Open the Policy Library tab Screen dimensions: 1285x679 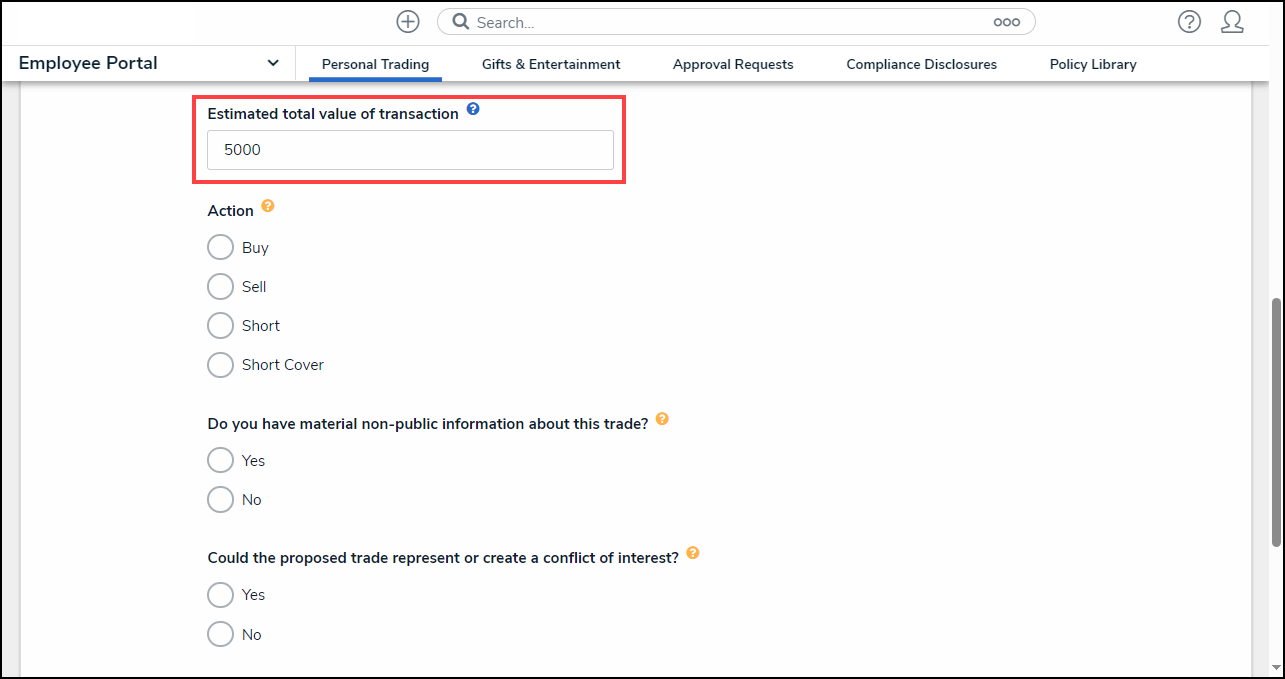(x=1093, y=64)
